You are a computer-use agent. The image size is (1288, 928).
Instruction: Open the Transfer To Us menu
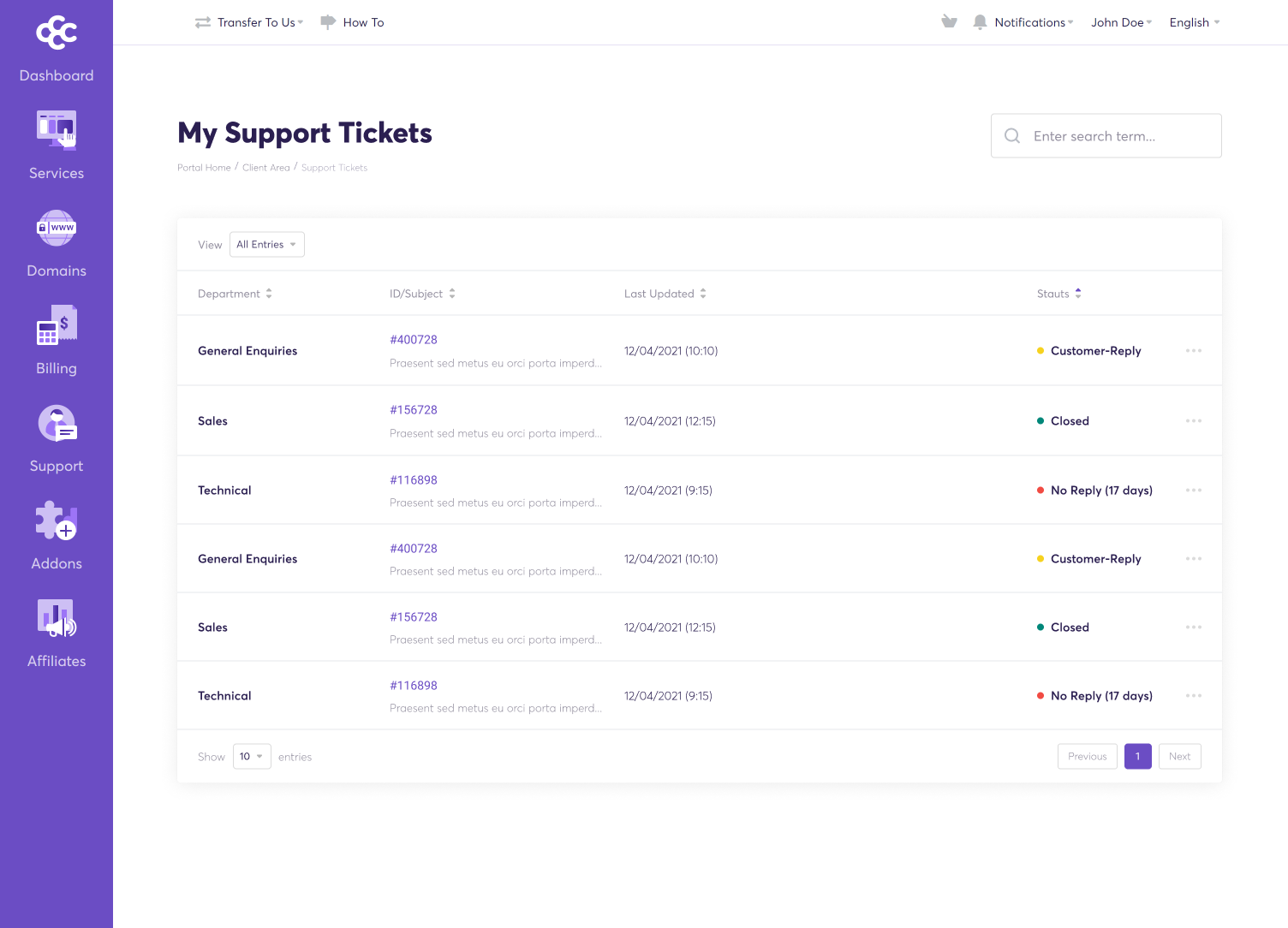point(255,22)
